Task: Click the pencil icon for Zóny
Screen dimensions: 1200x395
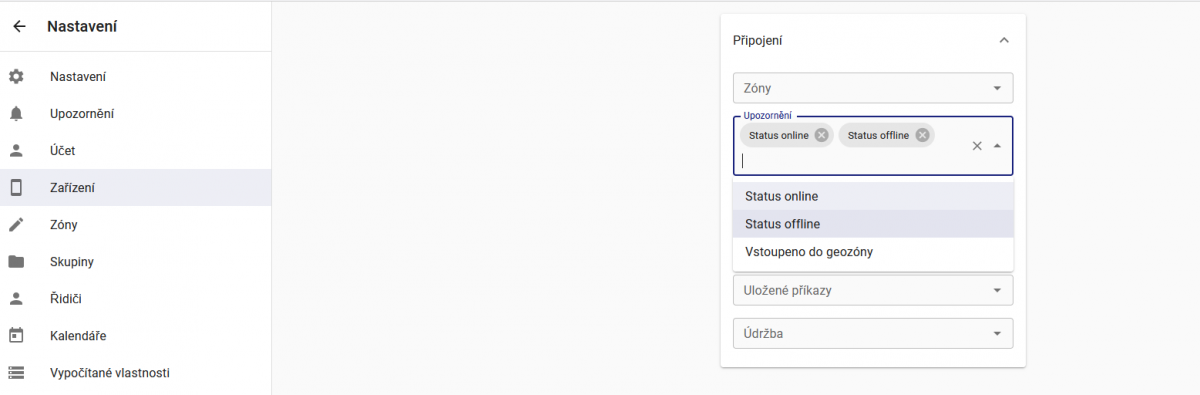Action: [16, 225]
